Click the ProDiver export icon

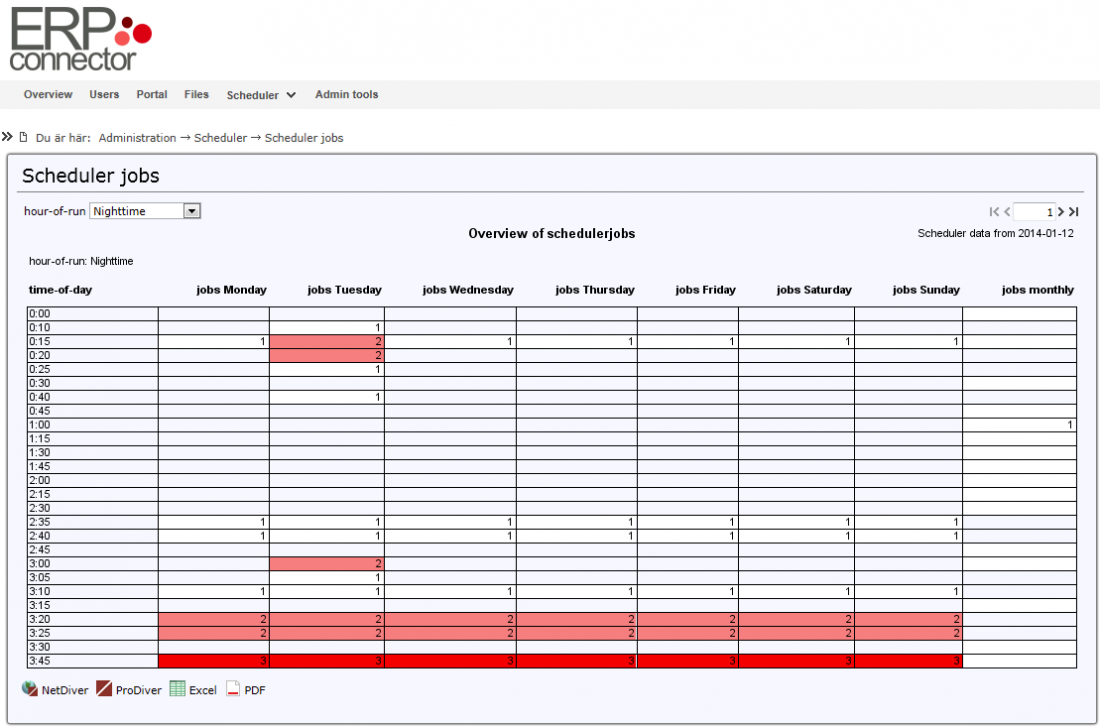[104, 689]
